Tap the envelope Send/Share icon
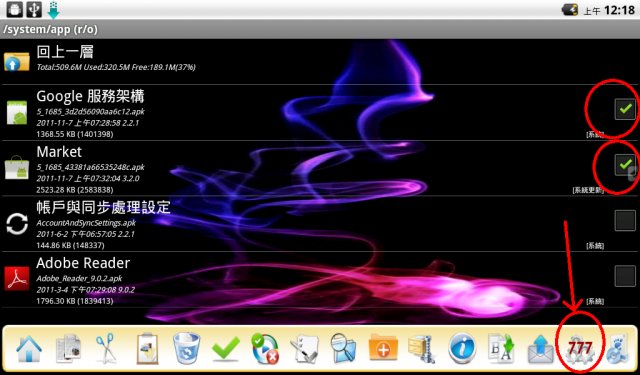The image size is (640, 375). (x=540, y=350)
